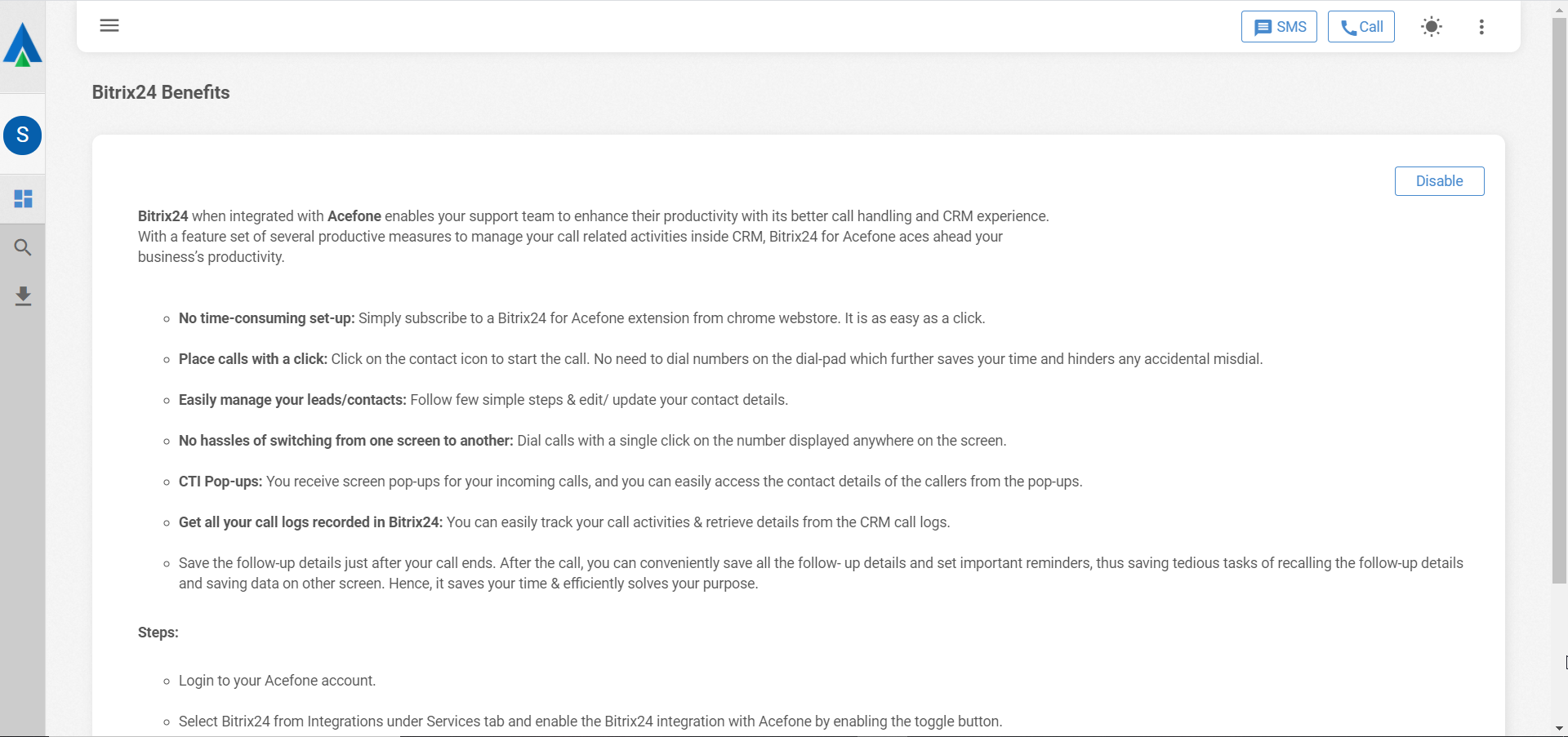Image resolution: width=1568 pixels, height=737 pixels.
Task: Click the "Place calls with a click" text
Action: pos(253,359)
